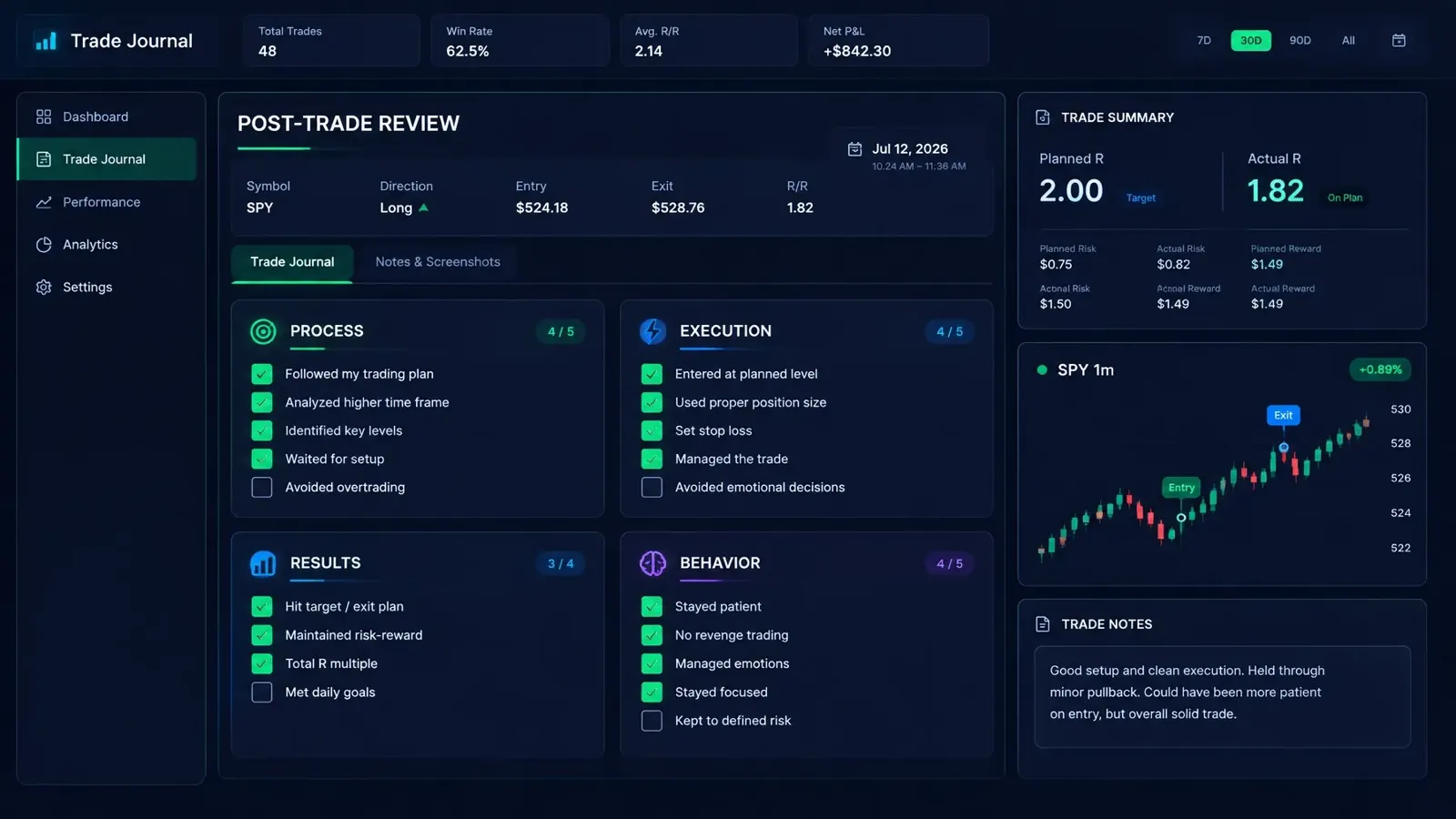Click the Analytics pie-chart sidebar icon
The height and width of the screenshot is (819, 1456).
point(44,245)
